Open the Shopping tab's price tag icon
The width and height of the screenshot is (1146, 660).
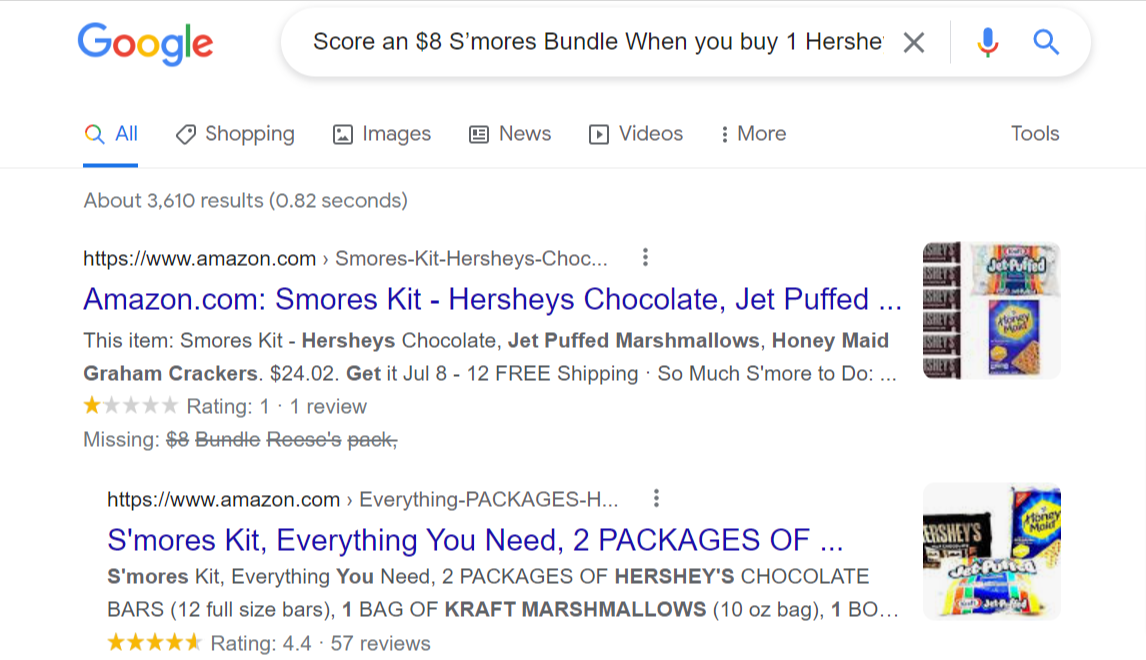click(186, 133)
